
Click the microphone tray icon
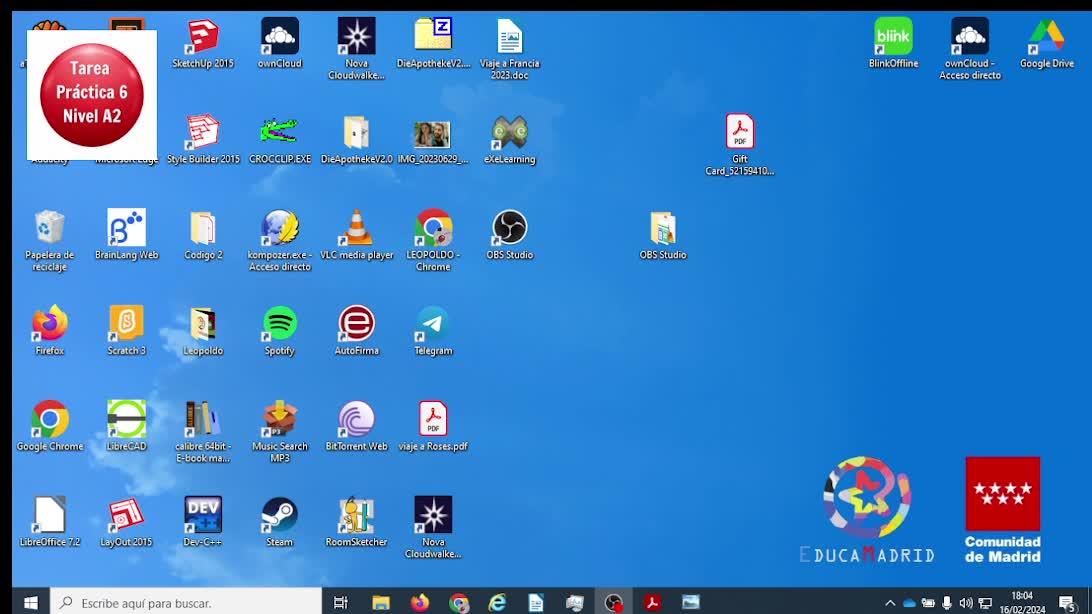[x=946, y=604]
